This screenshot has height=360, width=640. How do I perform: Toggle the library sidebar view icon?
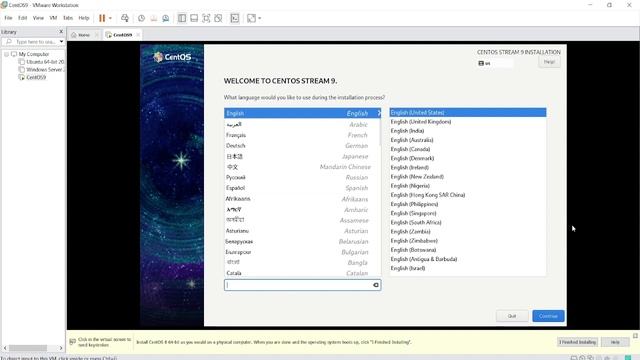[182, 18]
